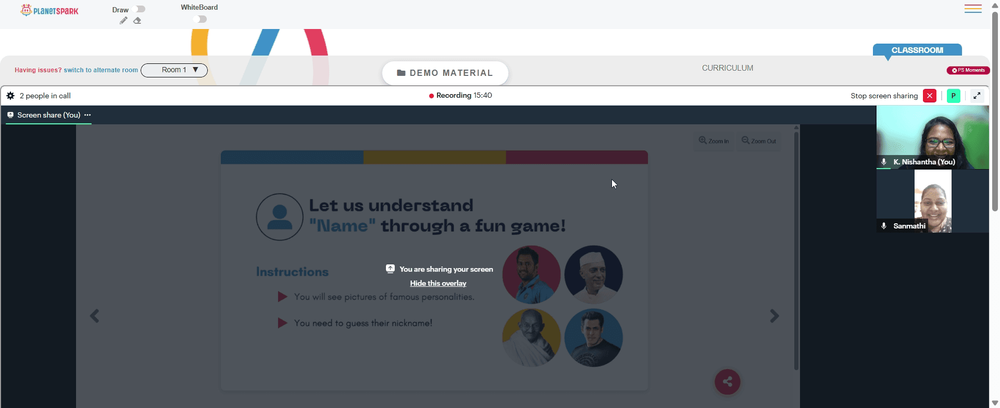This screenshot has height=408, width=1000.
Task: Click the Having issues? text
Action: coord(38,70)
